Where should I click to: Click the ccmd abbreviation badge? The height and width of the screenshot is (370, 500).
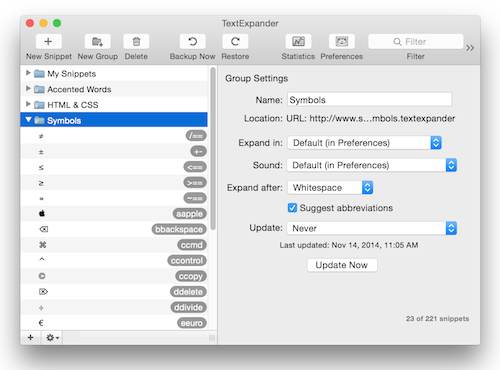point(192,245)
